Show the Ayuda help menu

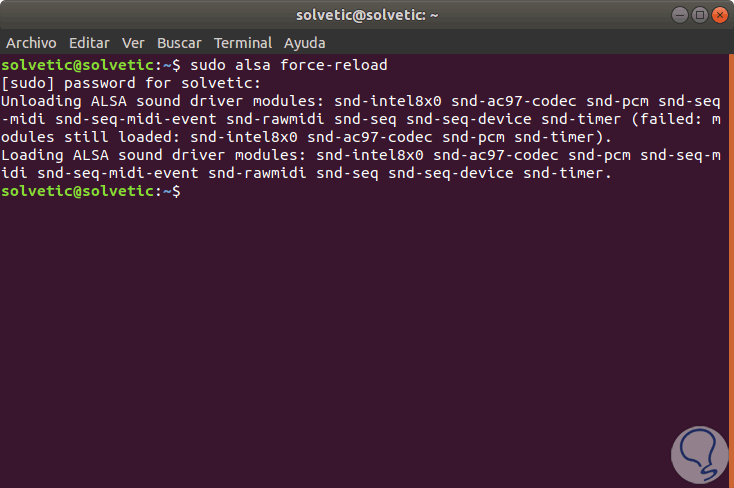[x=304, y=43]
